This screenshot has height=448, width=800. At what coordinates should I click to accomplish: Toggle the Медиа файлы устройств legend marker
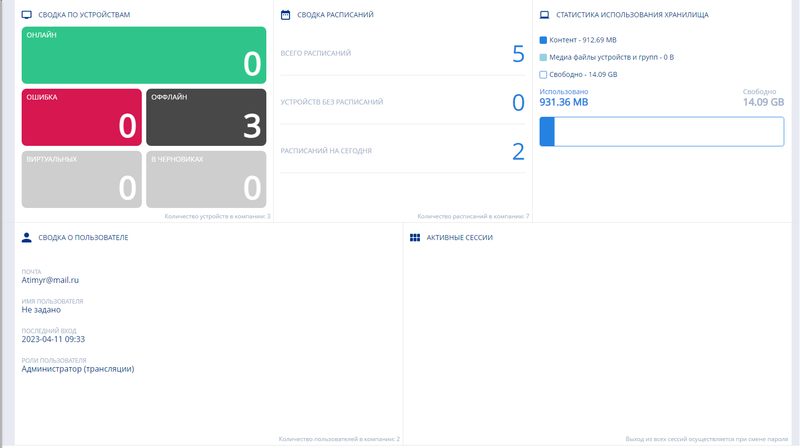543,57
